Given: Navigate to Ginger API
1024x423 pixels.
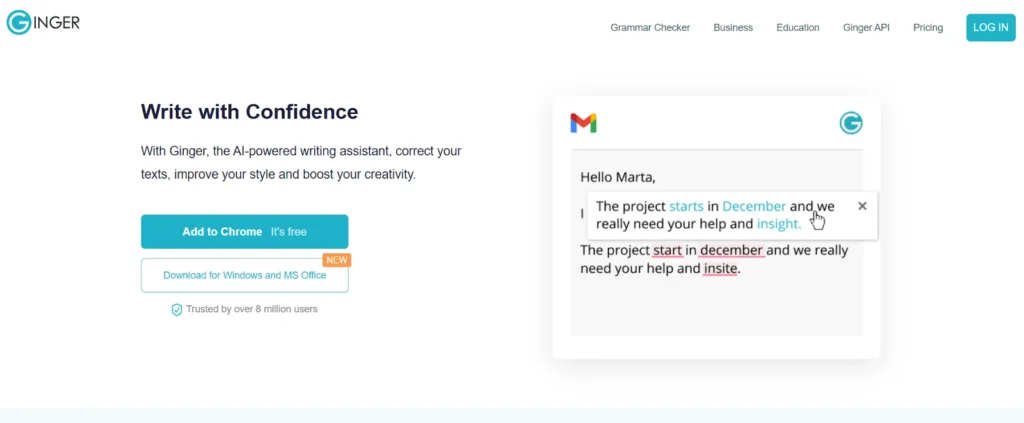Looking at the screenshot, I should click(x=866, y=28).
